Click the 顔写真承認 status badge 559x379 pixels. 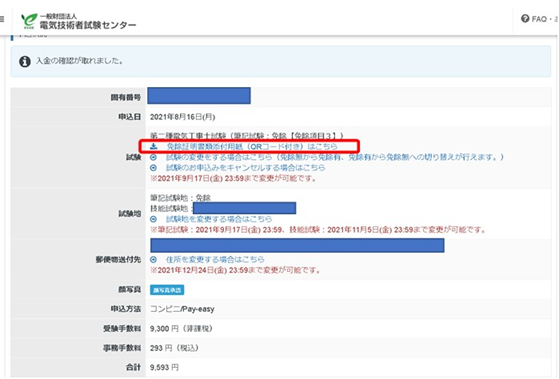point(167,290)
